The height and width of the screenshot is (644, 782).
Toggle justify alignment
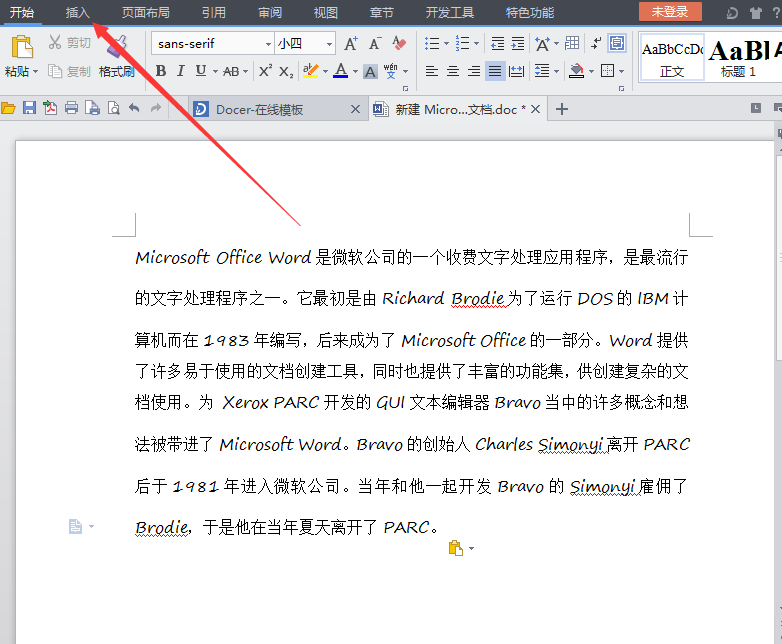(495, 71)
